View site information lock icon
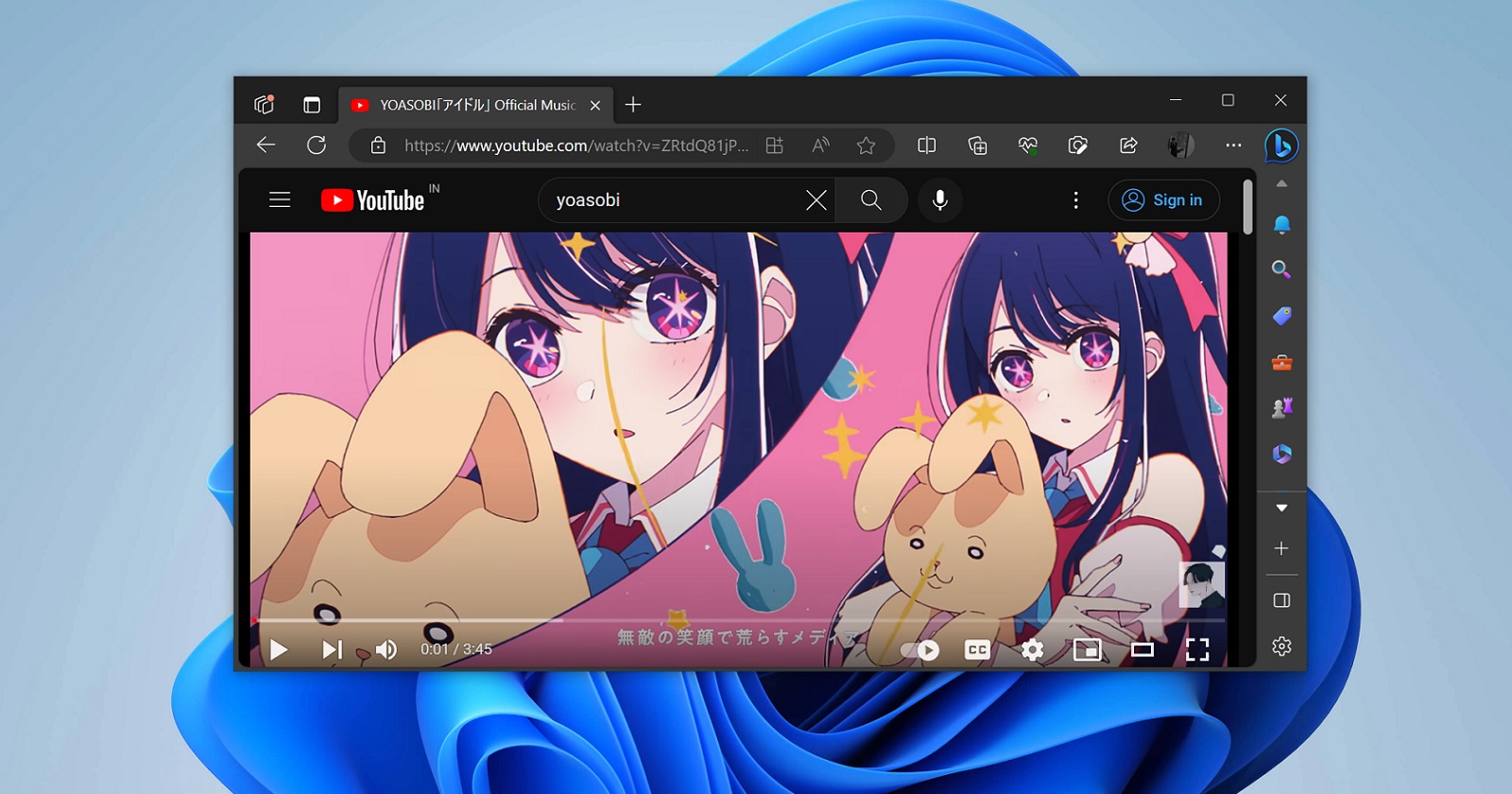Viewport: 1512px width, 794px height. point(378,146)
